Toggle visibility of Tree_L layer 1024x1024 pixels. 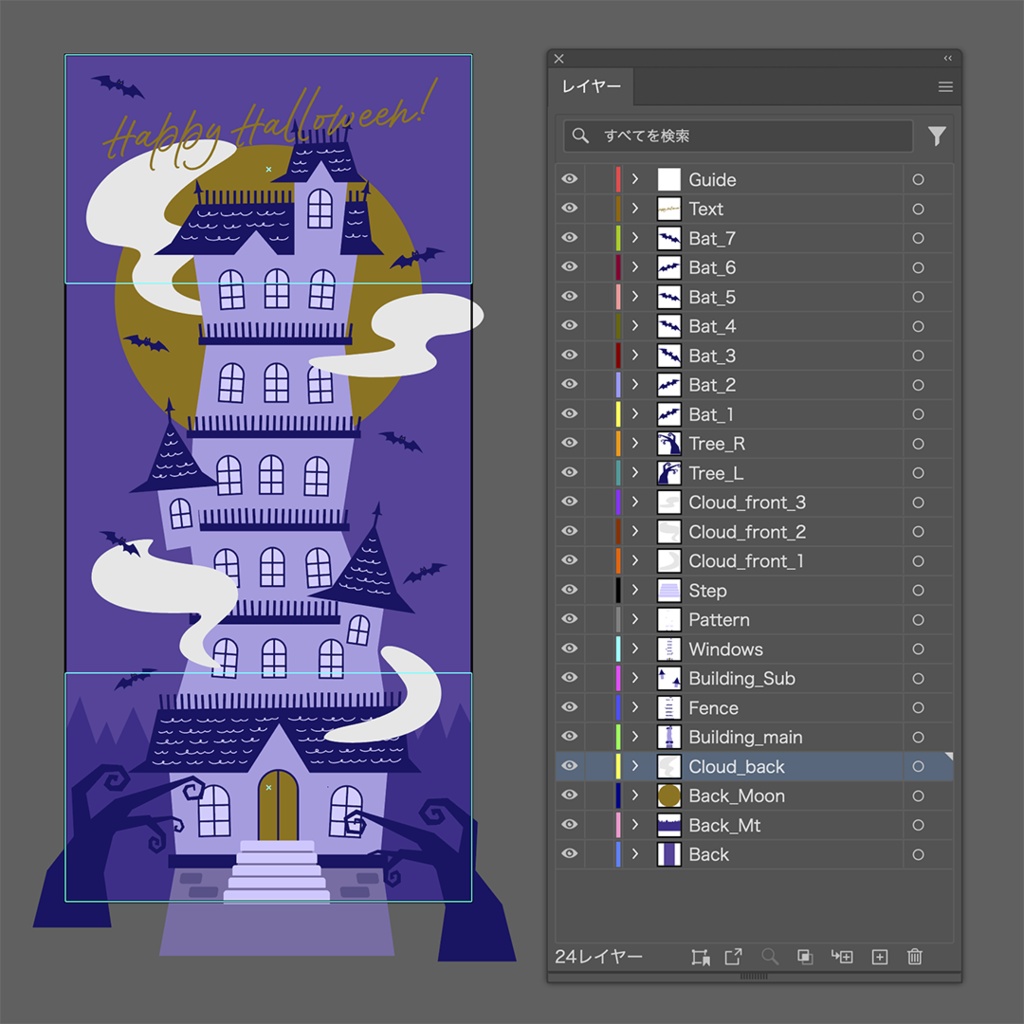(569, 472)
